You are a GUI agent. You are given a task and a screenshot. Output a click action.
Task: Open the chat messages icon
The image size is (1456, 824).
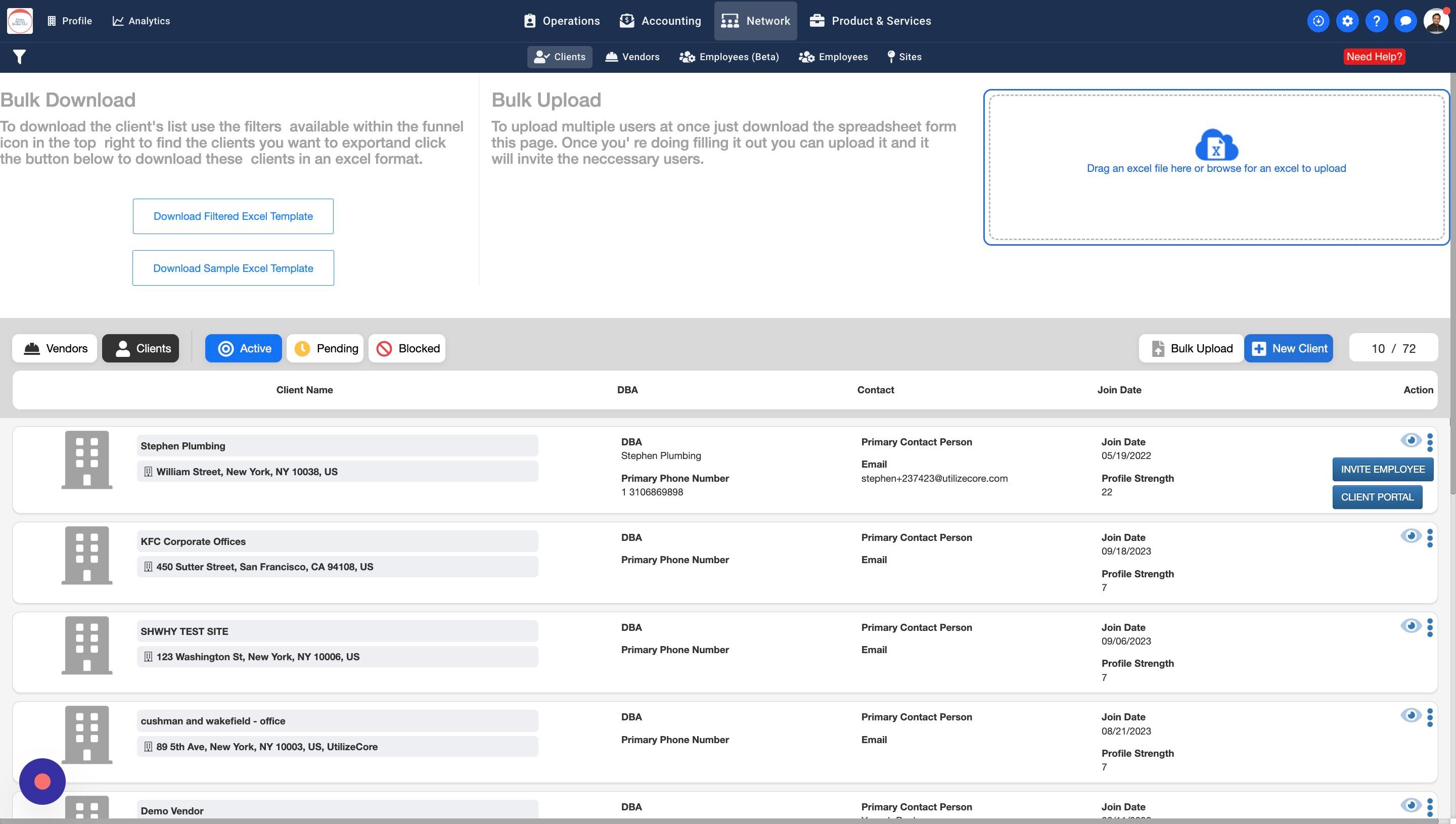[x=1405, y=21]
